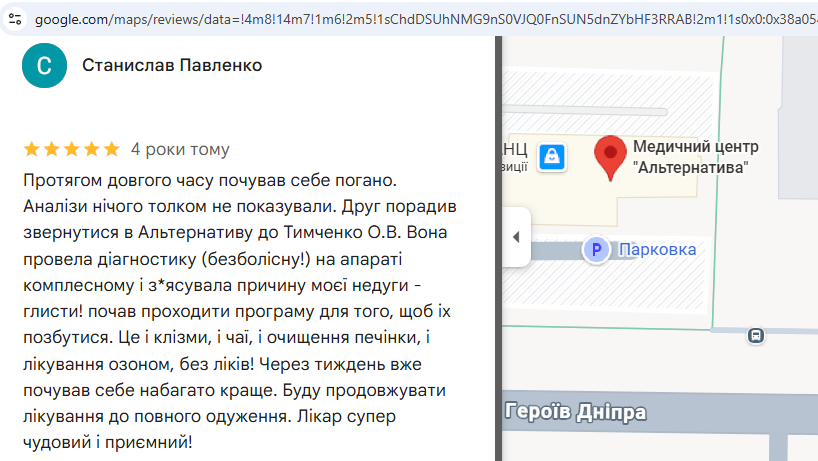Screen dimensions: 818x461
Task: Click the ТНЦ label beside shopping icon
Action: coord(515,150)
